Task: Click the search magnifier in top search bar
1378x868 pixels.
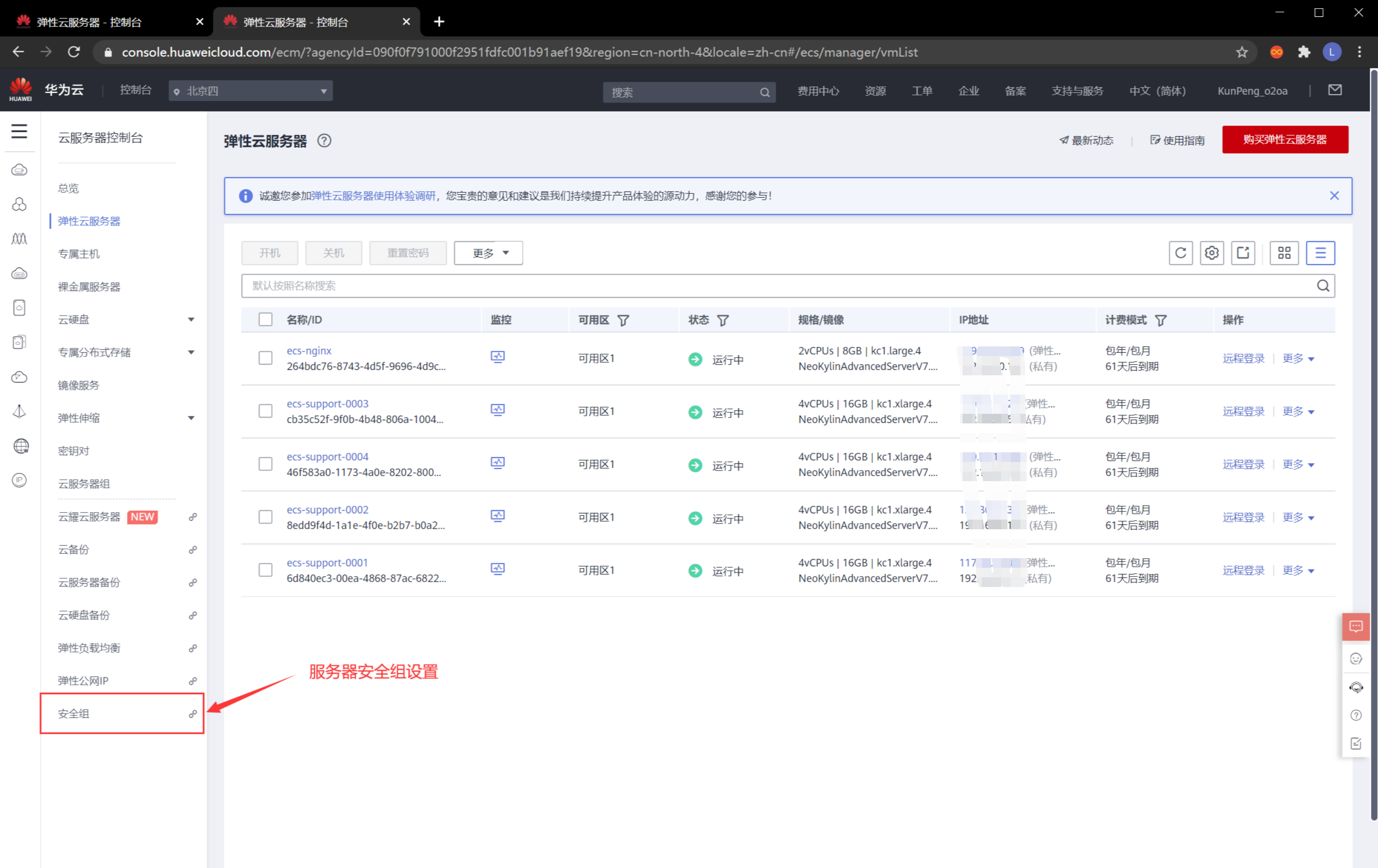Action: coord(764,92)
